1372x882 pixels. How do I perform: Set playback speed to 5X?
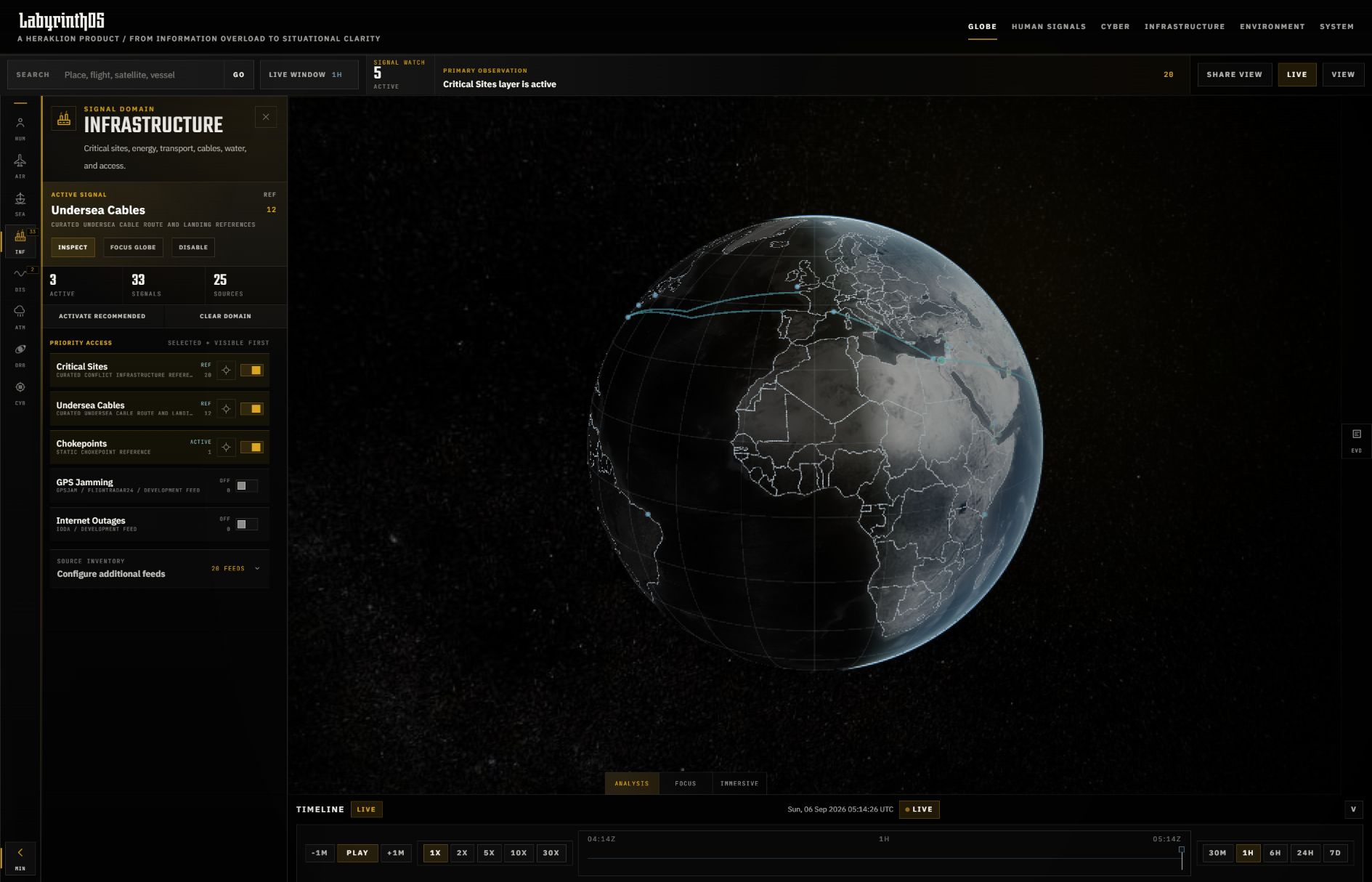click(x=489, y=853)
